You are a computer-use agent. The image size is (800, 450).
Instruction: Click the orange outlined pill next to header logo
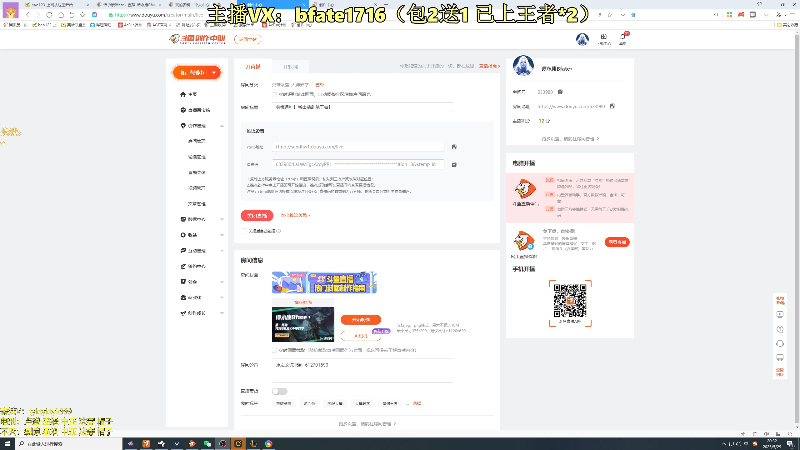point(247,39)
